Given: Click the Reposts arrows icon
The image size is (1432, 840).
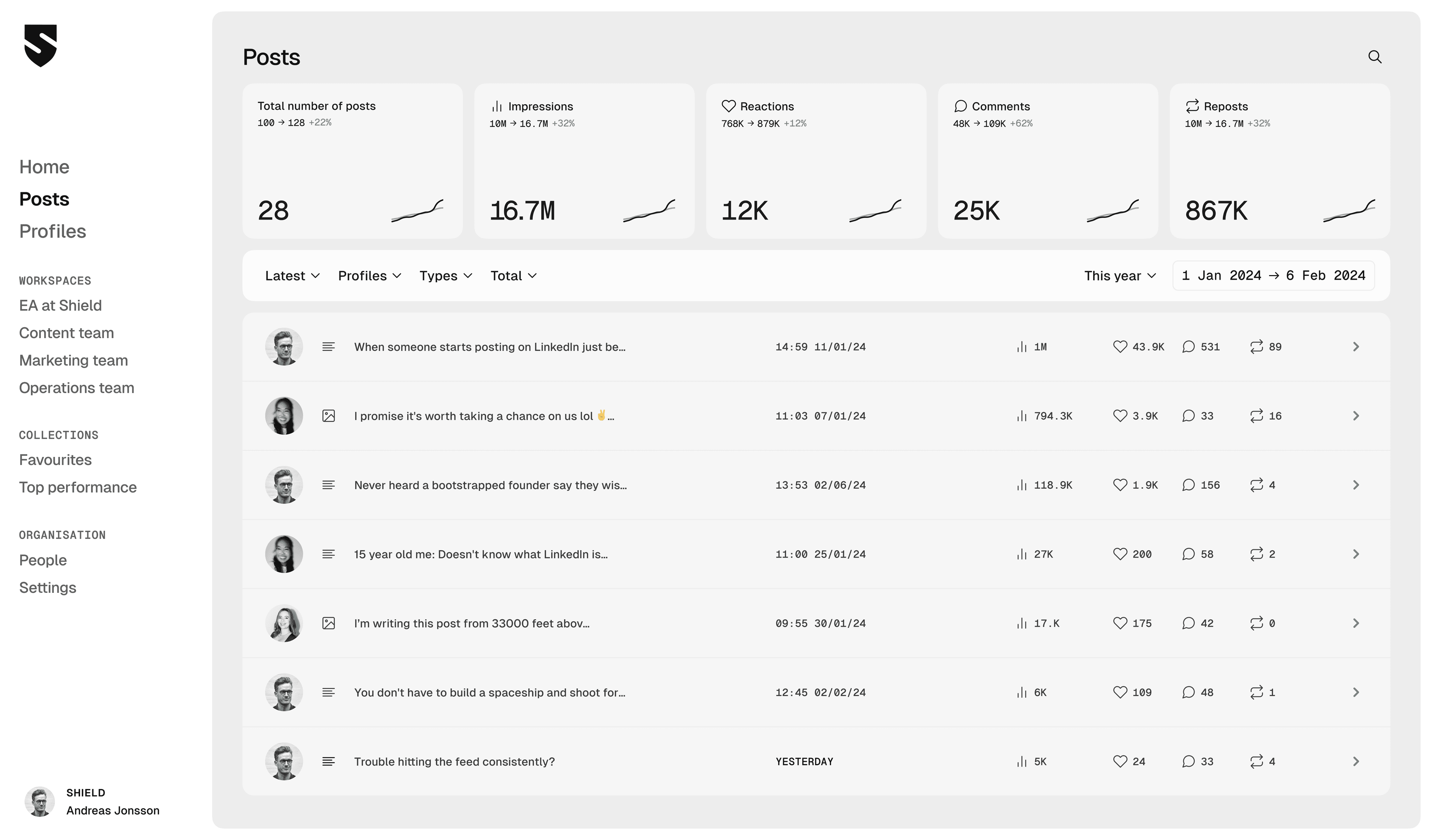Looking at the screenshot, I should tap(1193, 106).
